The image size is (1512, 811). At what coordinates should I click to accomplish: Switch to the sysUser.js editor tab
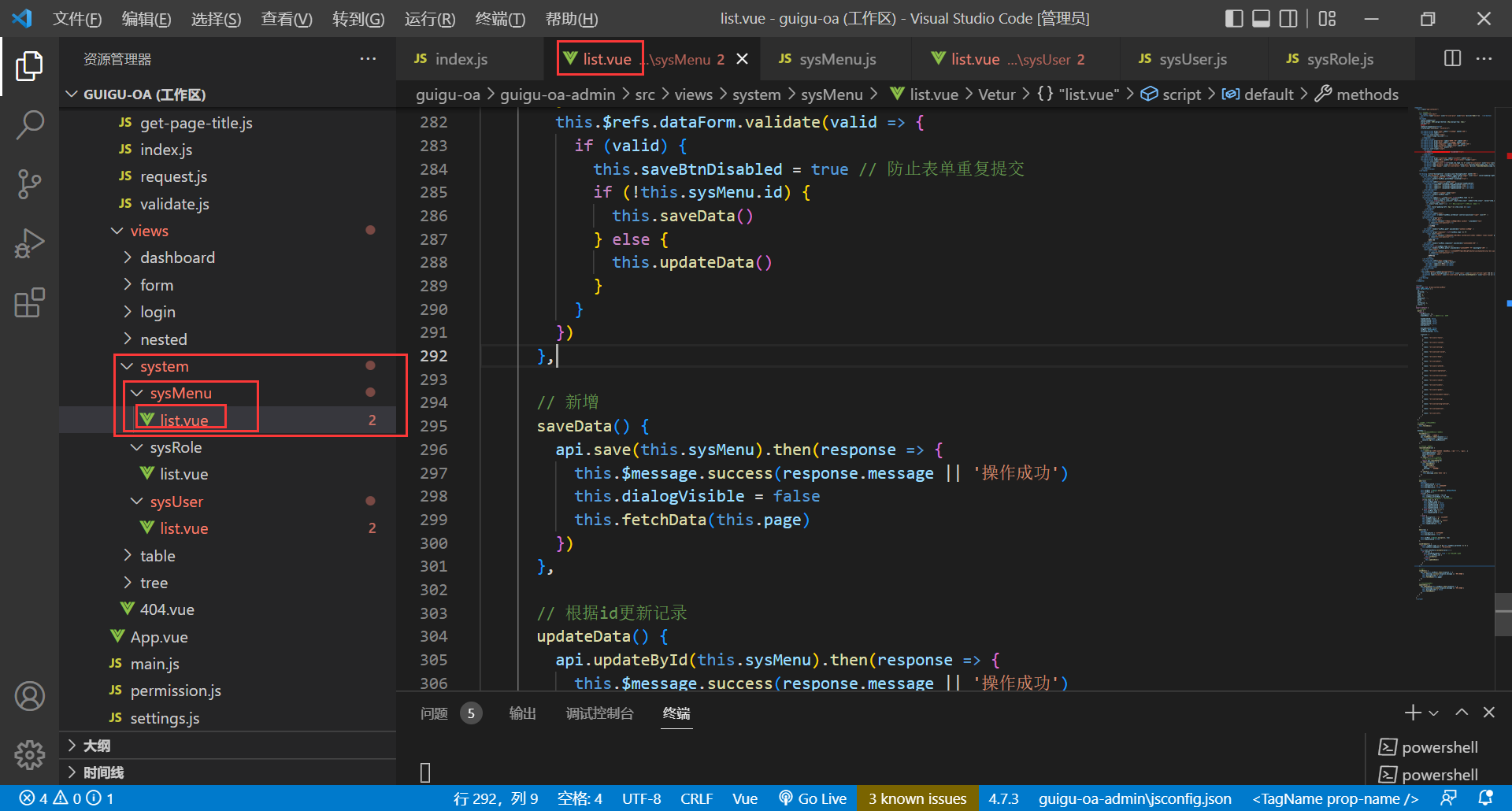pos(1192,59)
